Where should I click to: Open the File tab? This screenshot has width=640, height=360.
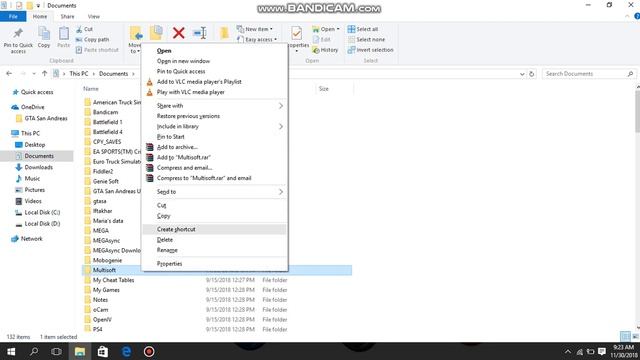(x=13, y=17)
